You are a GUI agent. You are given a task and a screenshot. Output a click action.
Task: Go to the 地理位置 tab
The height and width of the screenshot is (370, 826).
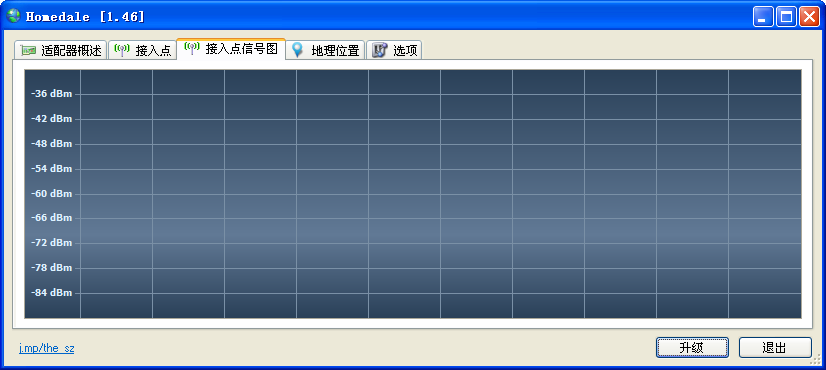pyautogui.click(x=326, y=51)
